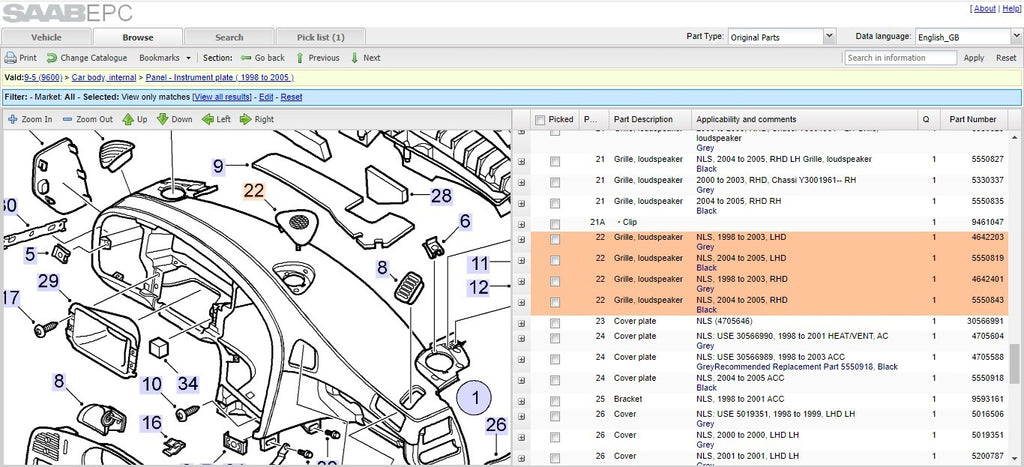The image size is (1024, 467).
Task: Select part number 28 label in diagram
Action: pyautogui.click(x=441, y=195)
